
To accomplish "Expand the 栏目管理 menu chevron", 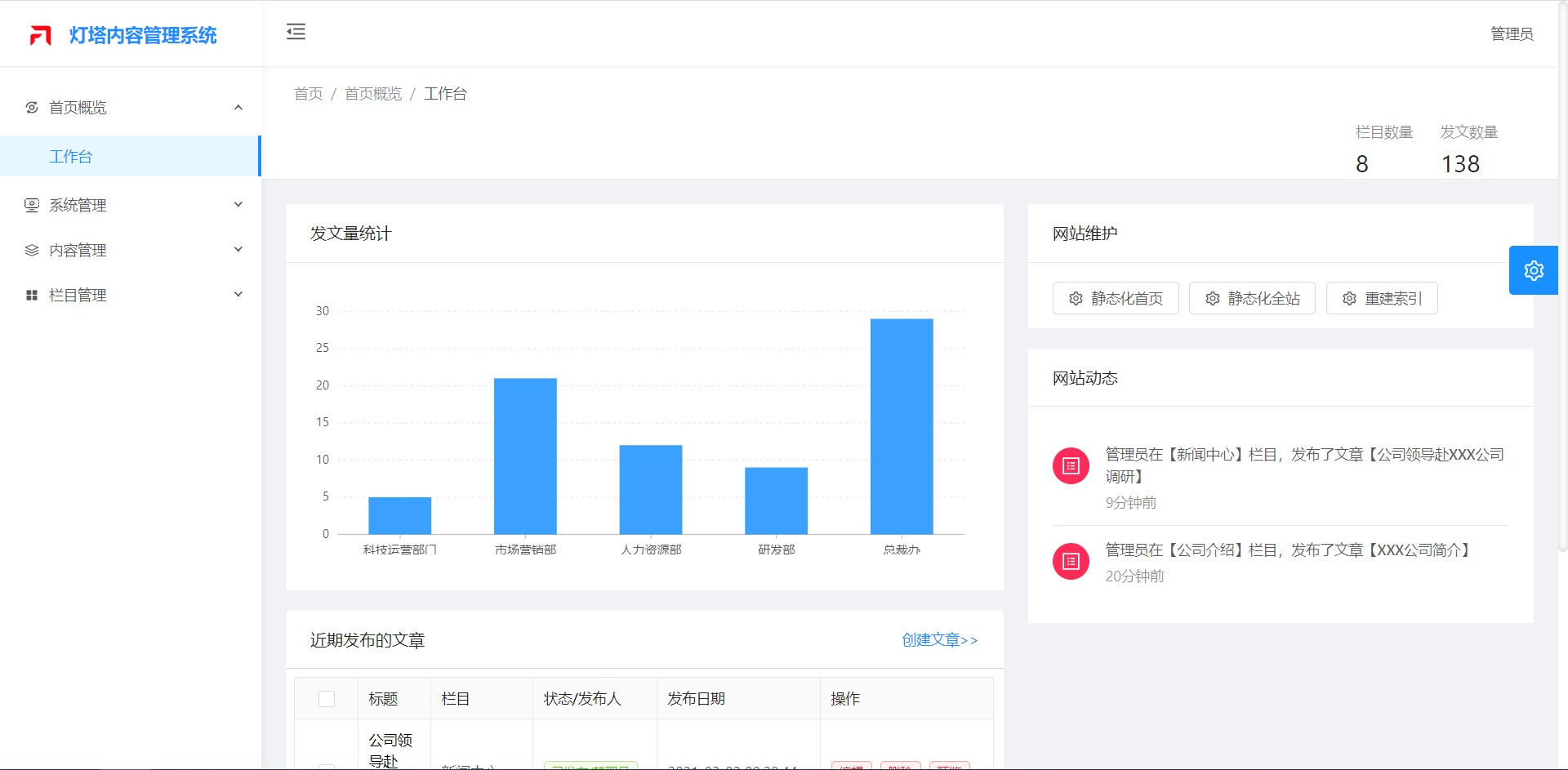I will [238, 295].
